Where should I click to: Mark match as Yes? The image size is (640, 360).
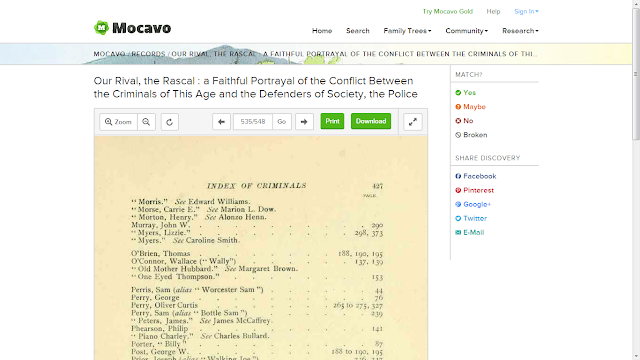(x=465, y=93)
